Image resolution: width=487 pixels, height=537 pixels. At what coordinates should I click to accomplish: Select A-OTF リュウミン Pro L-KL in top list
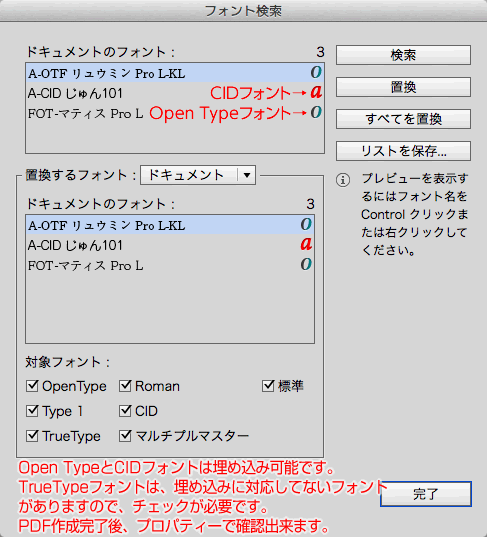(x=175, y=73)
